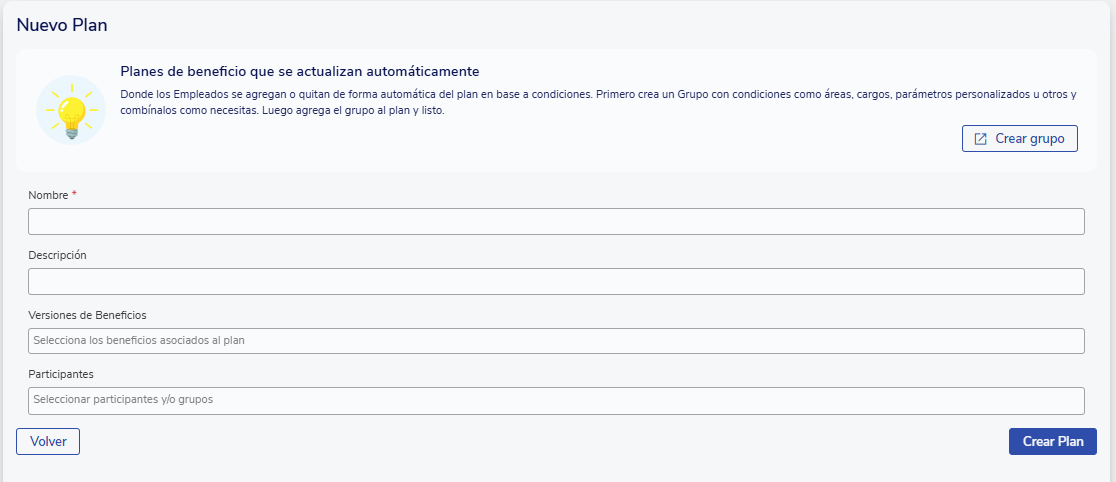Click the Versiones de Beneficios label
1116x482 pixels.
(x=87, y=315)
